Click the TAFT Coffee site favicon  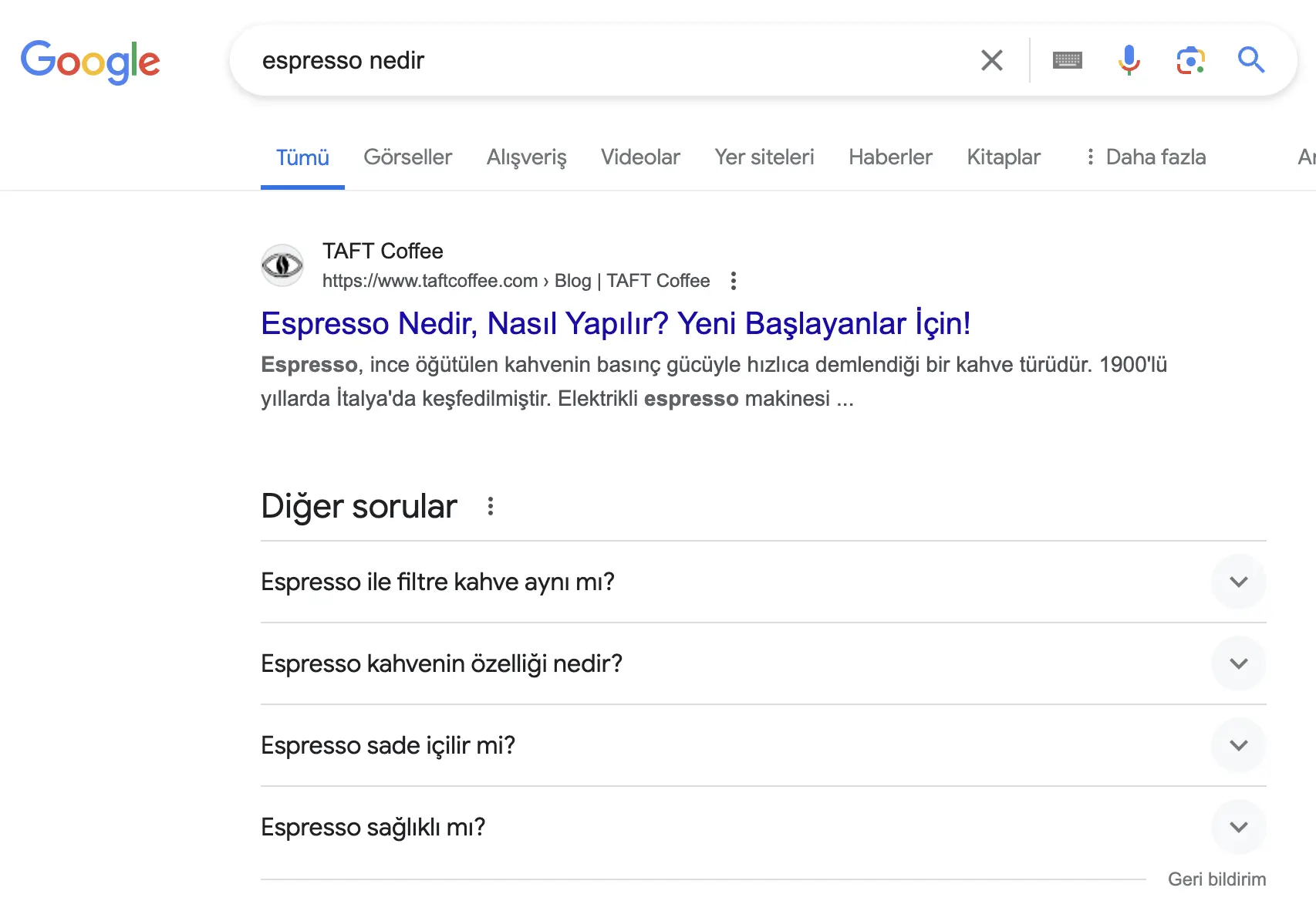pos(282,265)
